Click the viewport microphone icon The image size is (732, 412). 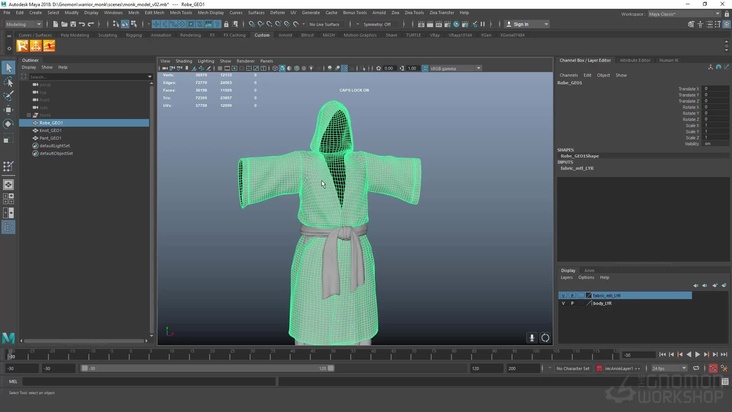[531, 337]
